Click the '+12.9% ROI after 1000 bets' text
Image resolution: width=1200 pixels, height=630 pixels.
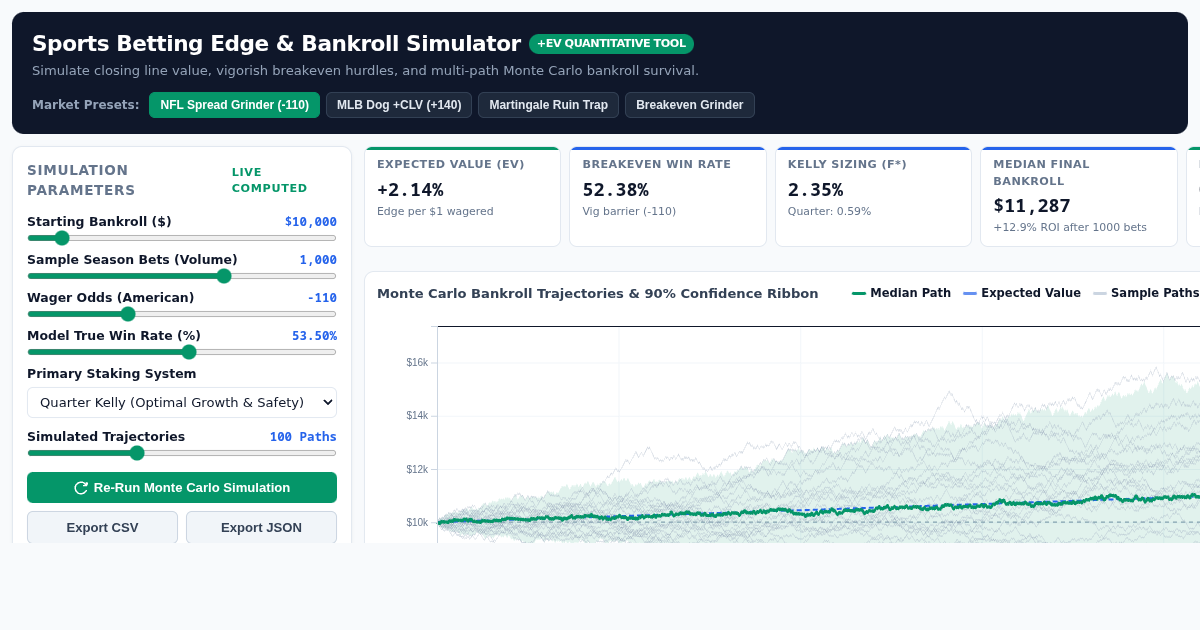coord(1070,227)
